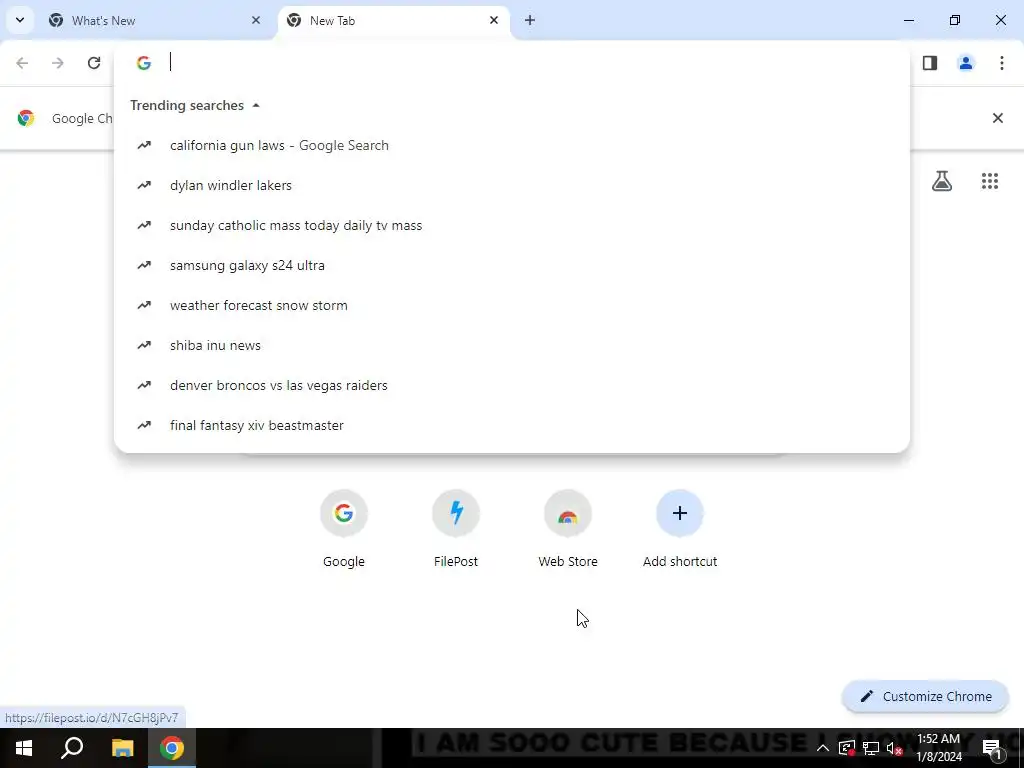
Task: Open the Windows Start menu
Action: [24, 748]
